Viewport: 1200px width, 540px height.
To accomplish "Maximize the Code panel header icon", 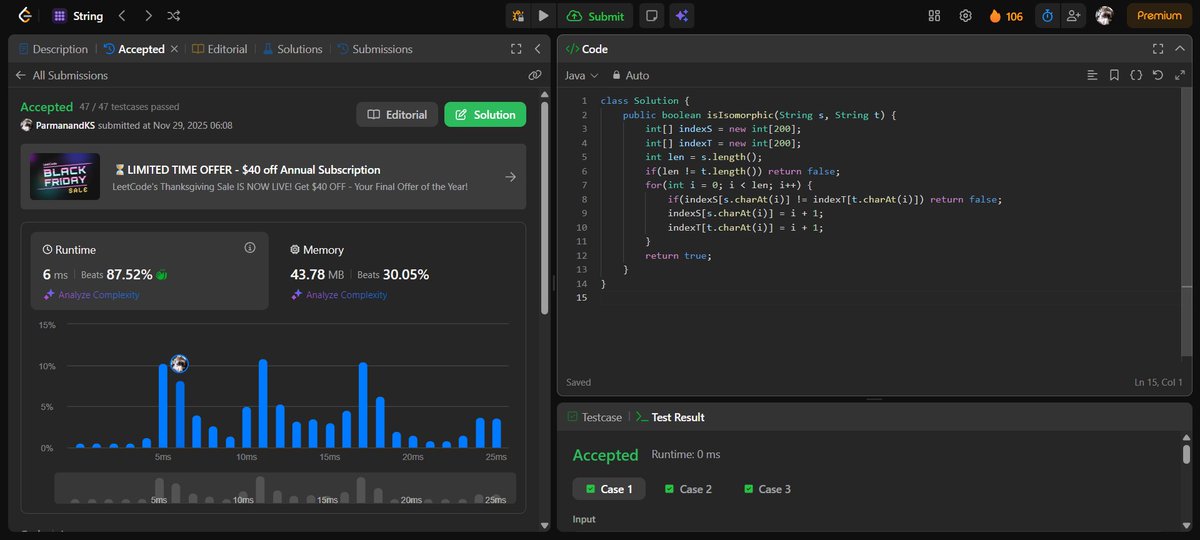I will [x=1157, y=49].
